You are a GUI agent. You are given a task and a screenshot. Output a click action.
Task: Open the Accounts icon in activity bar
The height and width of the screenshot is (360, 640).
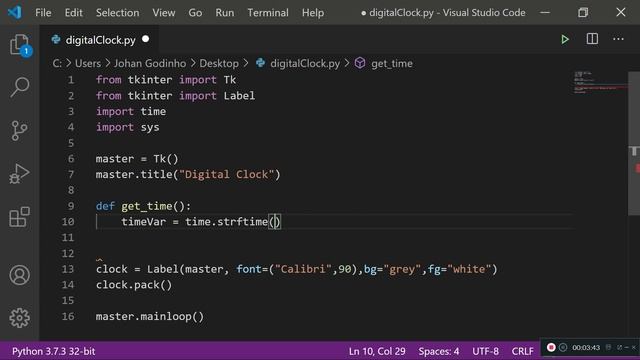(x=20, y=275)
